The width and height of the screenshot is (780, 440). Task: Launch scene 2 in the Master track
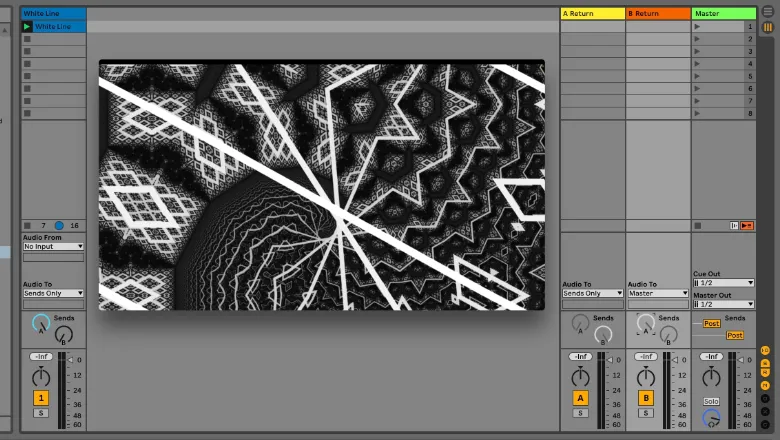(x=697, y=39)
